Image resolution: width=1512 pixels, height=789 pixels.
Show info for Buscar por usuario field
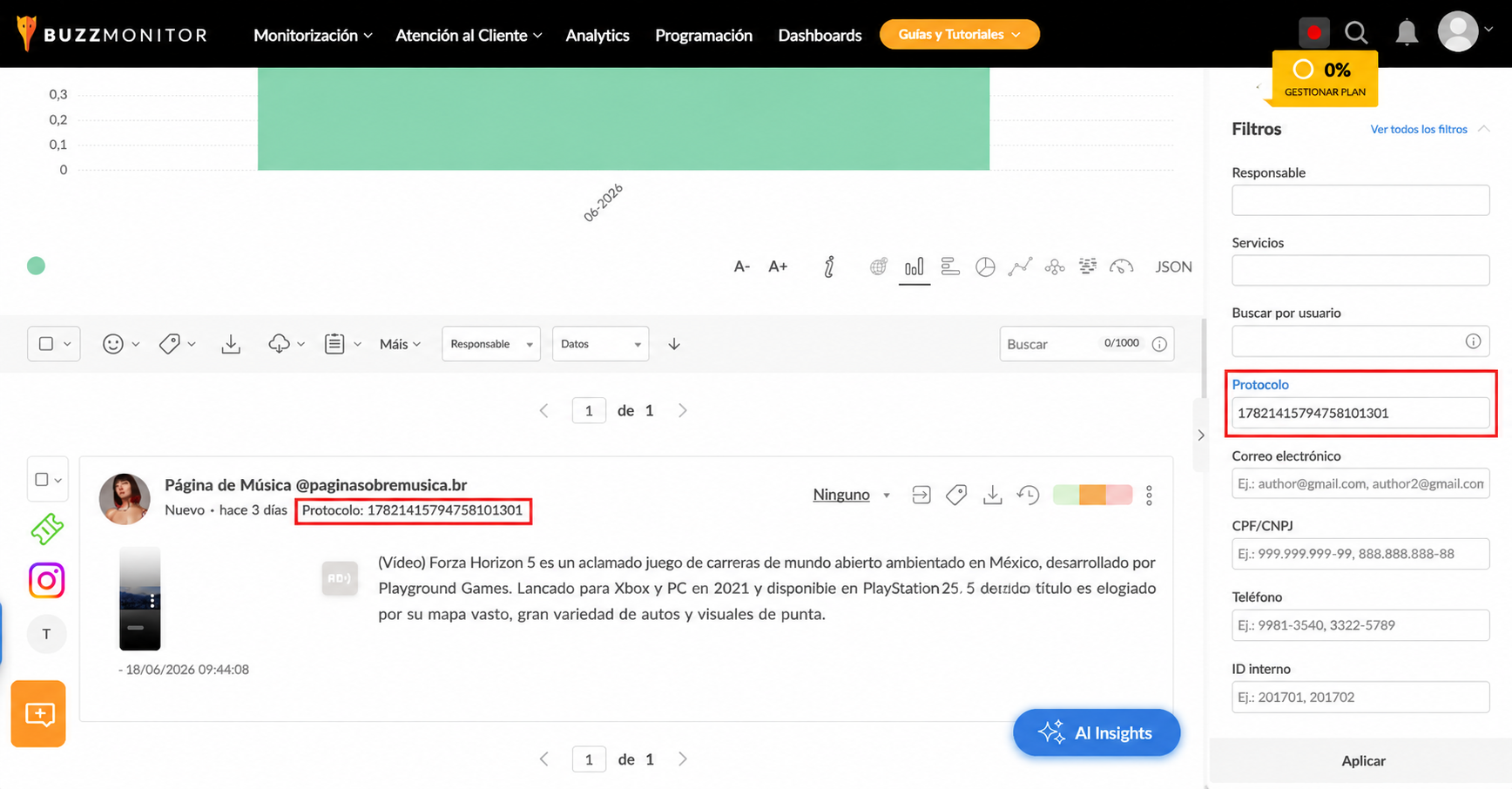1473,341
